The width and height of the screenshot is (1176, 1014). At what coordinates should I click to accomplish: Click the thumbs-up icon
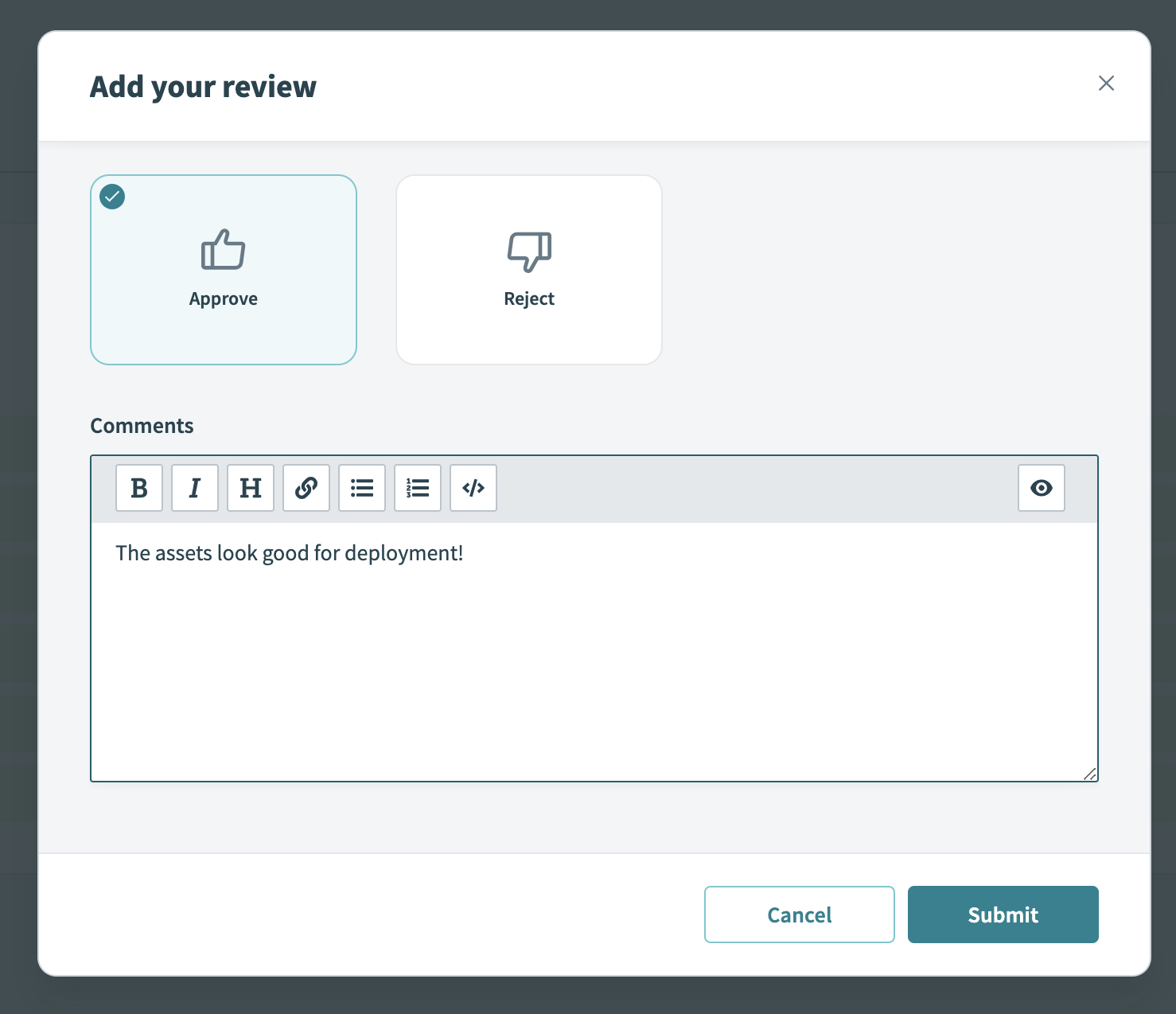pos(224,250)
